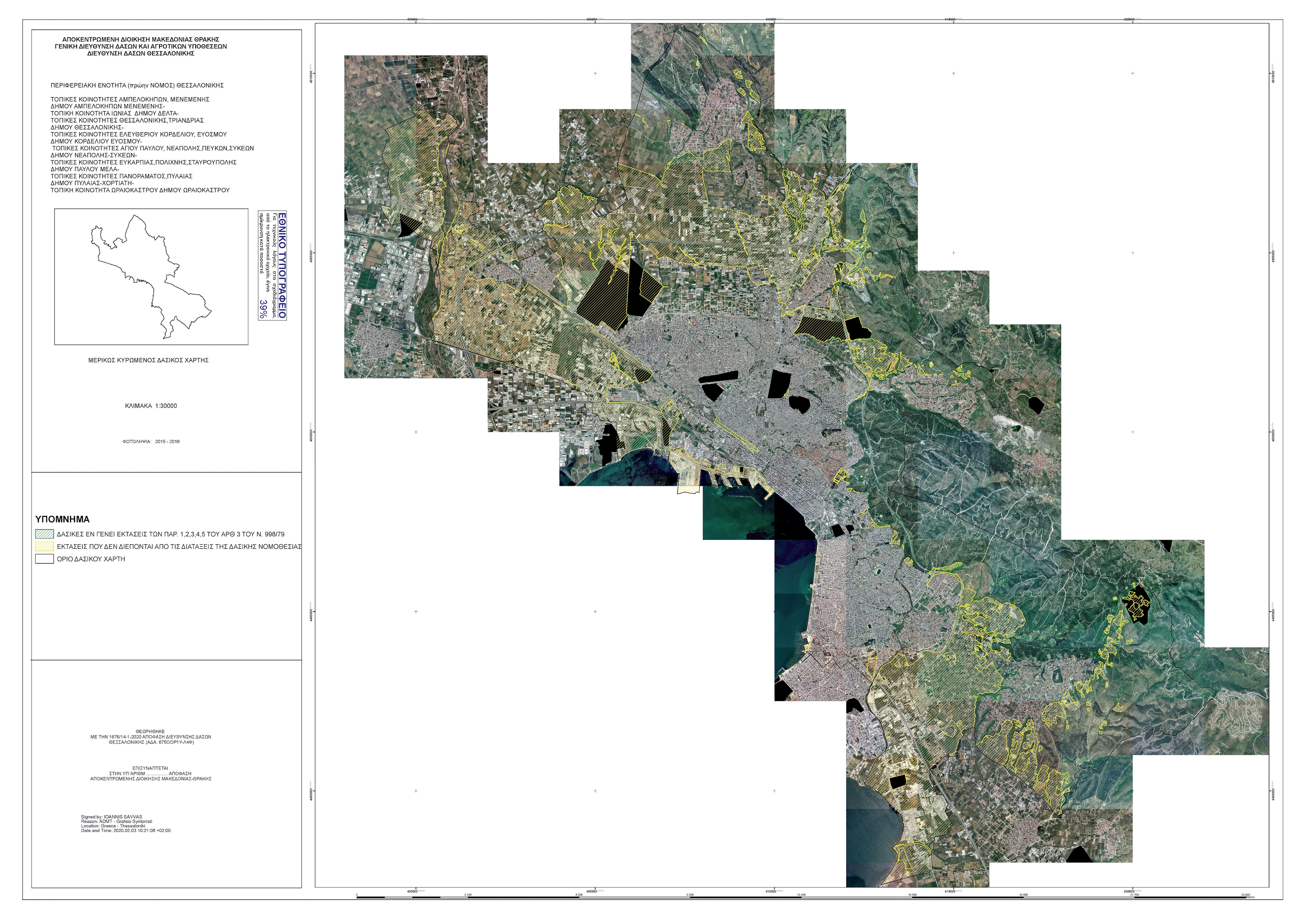Click the white ΟΡΙΟ ΔΑΣΙΚΟΥ ΧΑΡΤΗ swatch
This screenshot has width=1300, height=924.
44,559
